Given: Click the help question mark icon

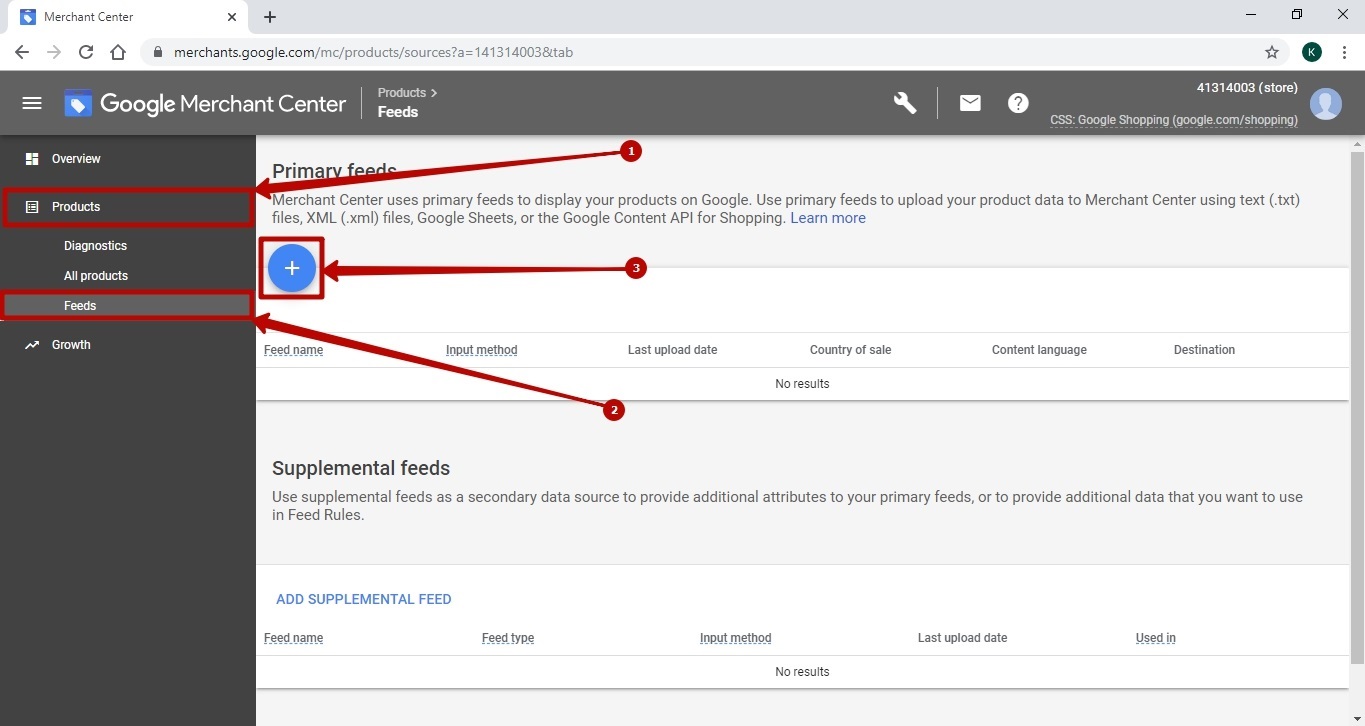Looking at the screenshot, I should (1018, 103).
